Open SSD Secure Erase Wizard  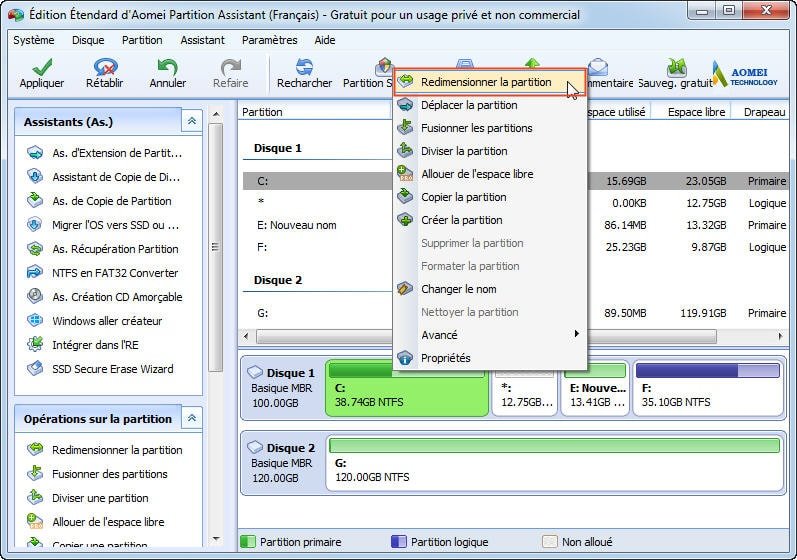coord(101,369)
